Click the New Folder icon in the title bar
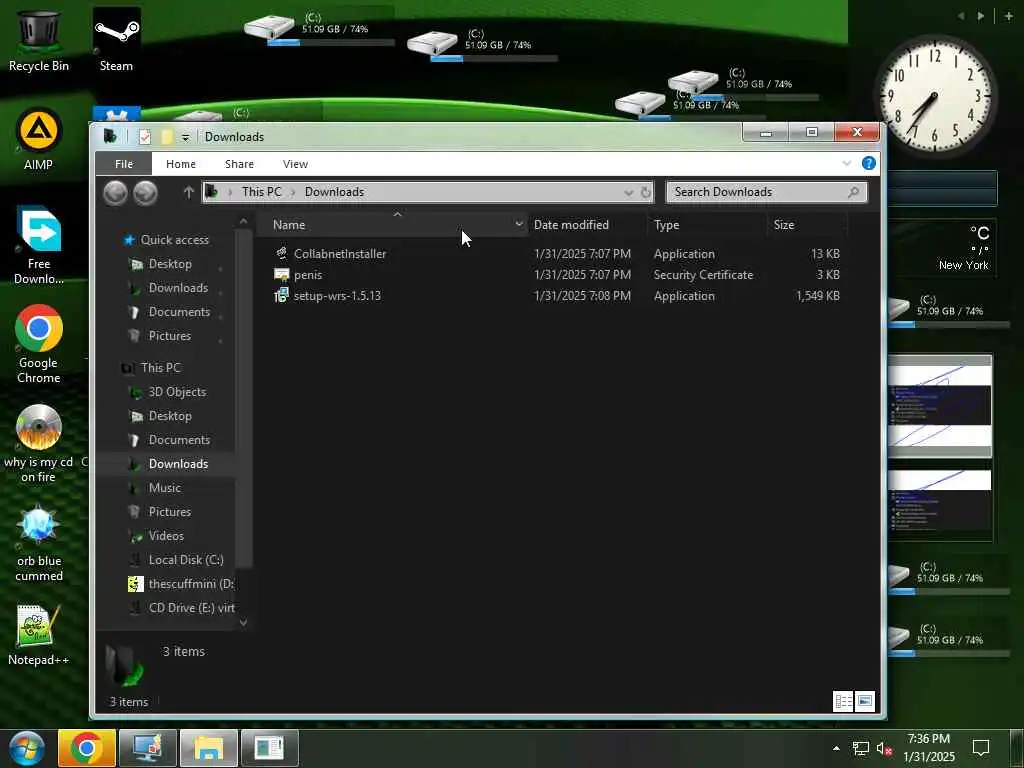 [x=167, y=136]
